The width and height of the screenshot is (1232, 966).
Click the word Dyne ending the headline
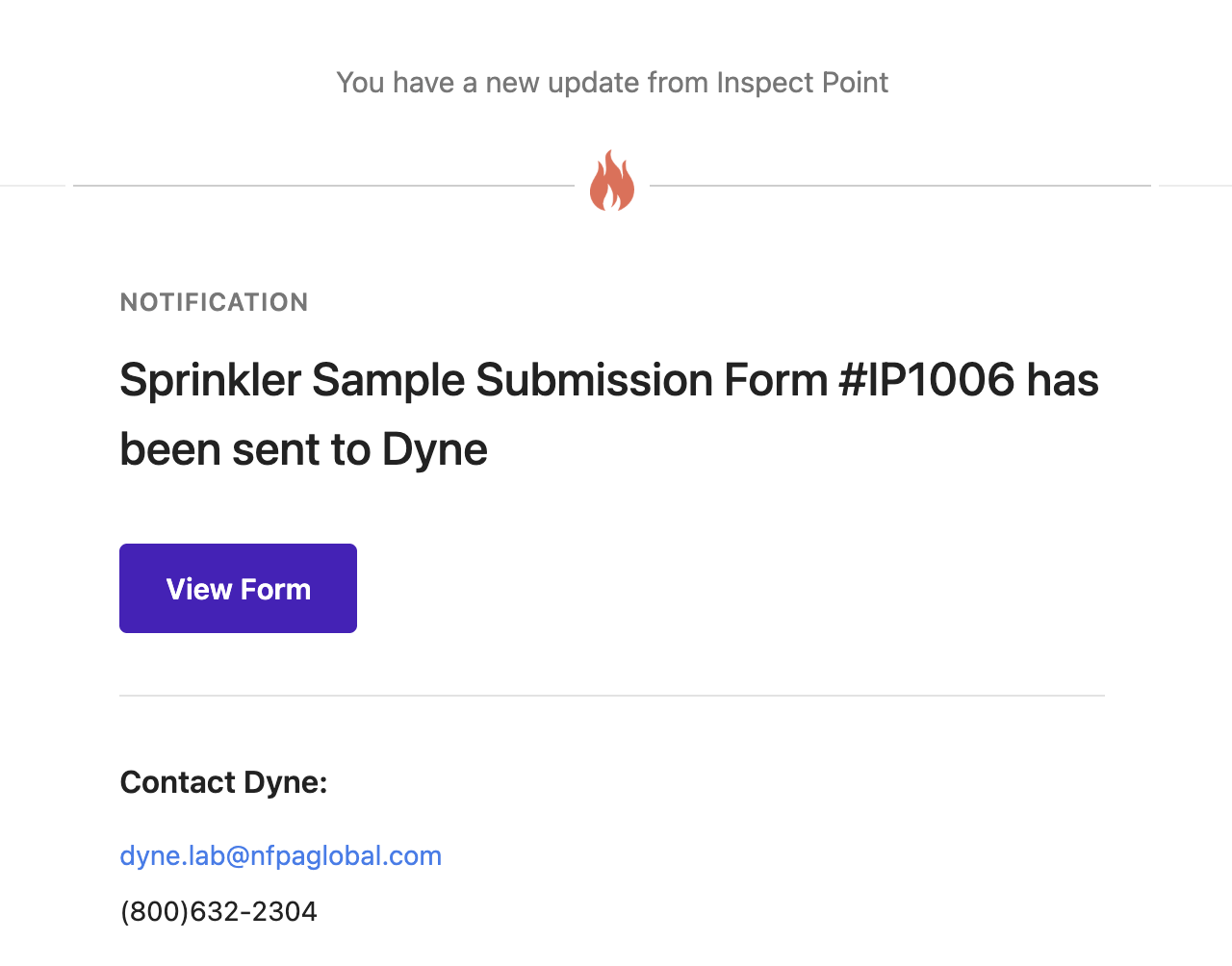tap(434, 449)
